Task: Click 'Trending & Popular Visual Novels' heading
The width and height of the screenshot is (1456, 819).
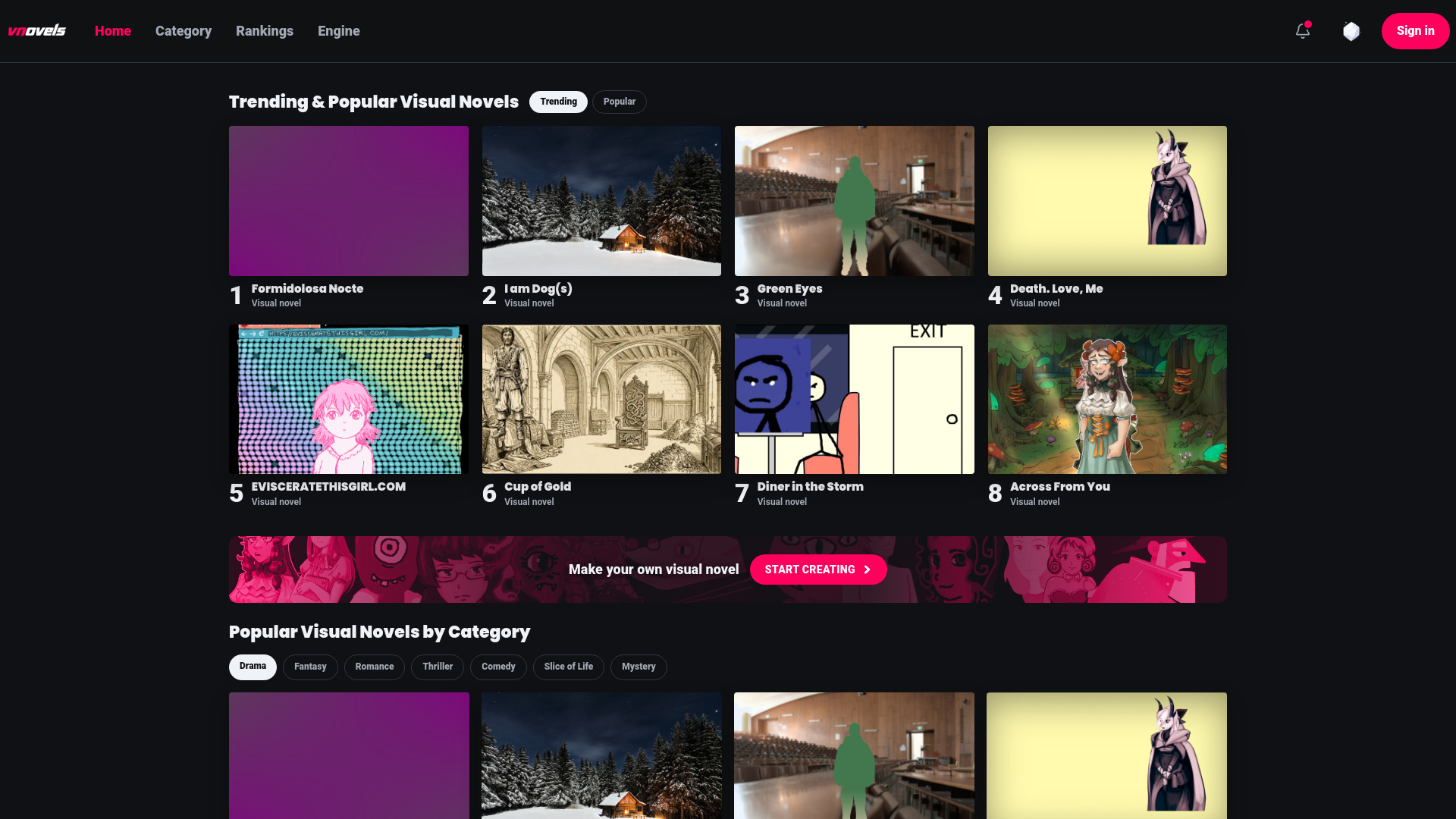Action: tap(374, 102)
